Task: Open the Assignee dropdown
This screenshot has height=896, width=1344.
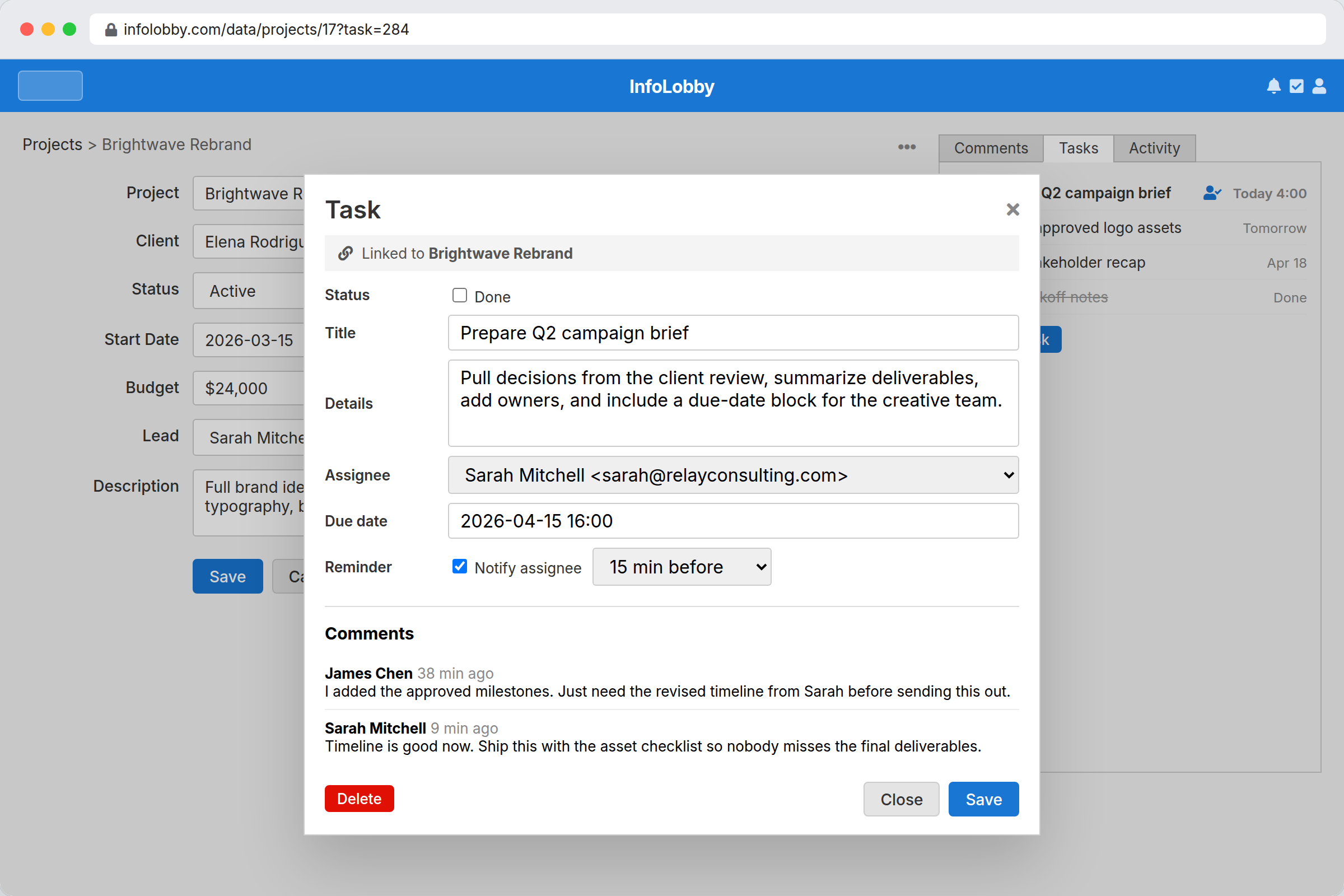Action: (733, 475)
